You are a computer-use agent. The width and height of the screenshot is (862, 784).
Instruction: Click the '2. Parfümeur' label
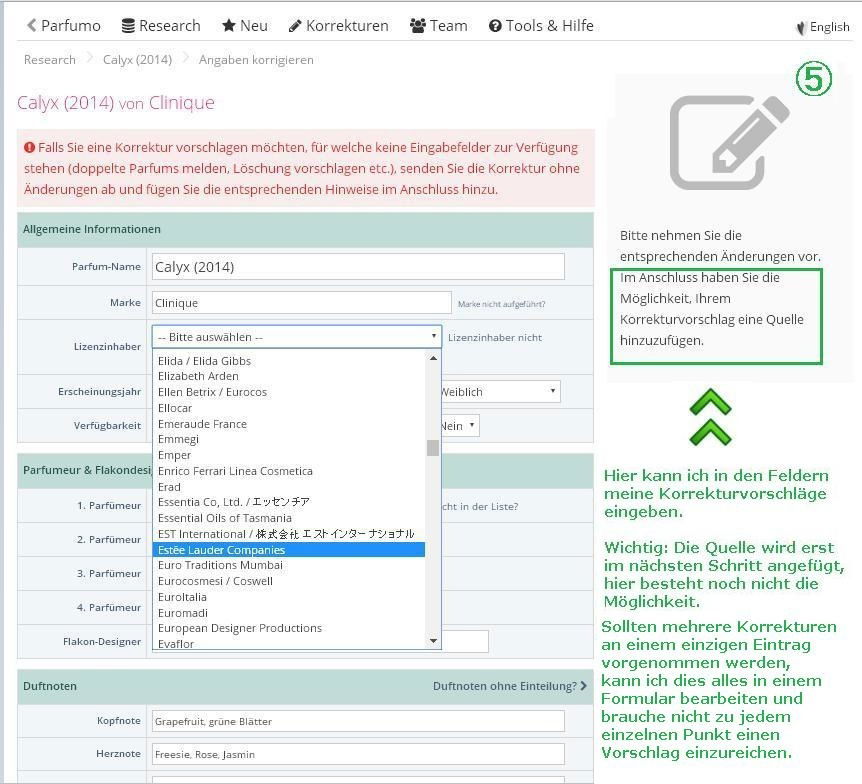pos(109,539)
